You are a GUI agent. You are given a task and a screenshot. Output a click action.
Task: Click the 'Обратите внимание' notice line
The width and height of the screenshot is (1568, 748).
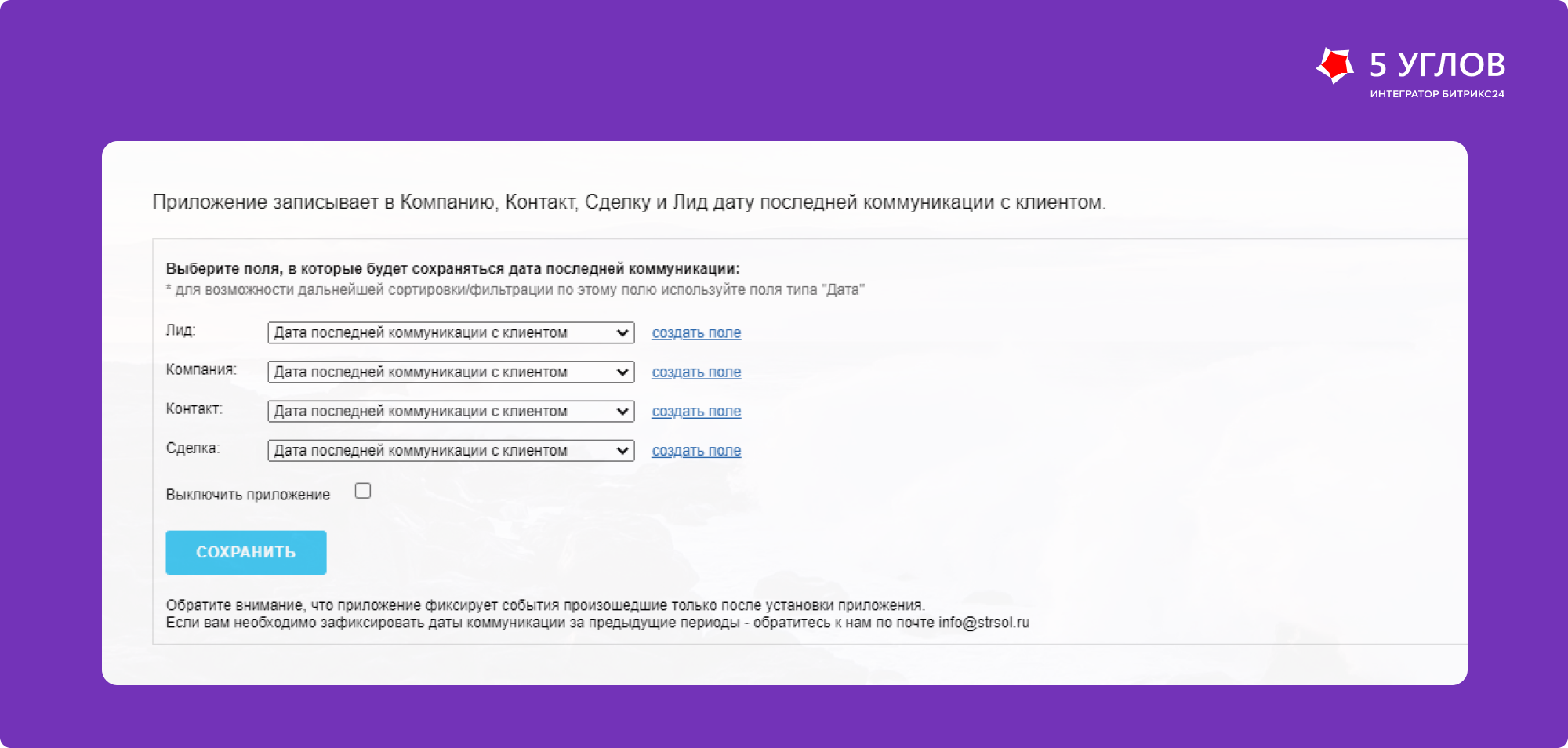click(545, 605)
